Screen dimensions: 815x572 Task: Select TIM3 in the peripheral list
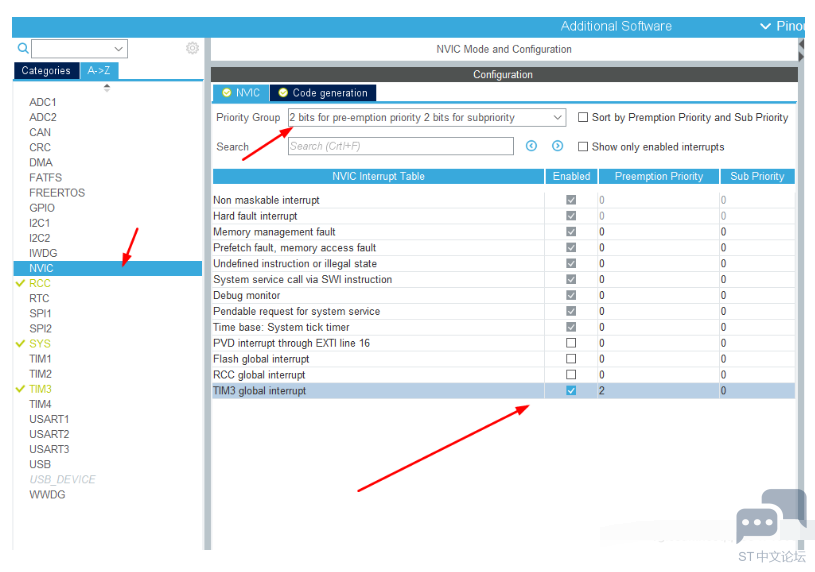click(40, 389)
